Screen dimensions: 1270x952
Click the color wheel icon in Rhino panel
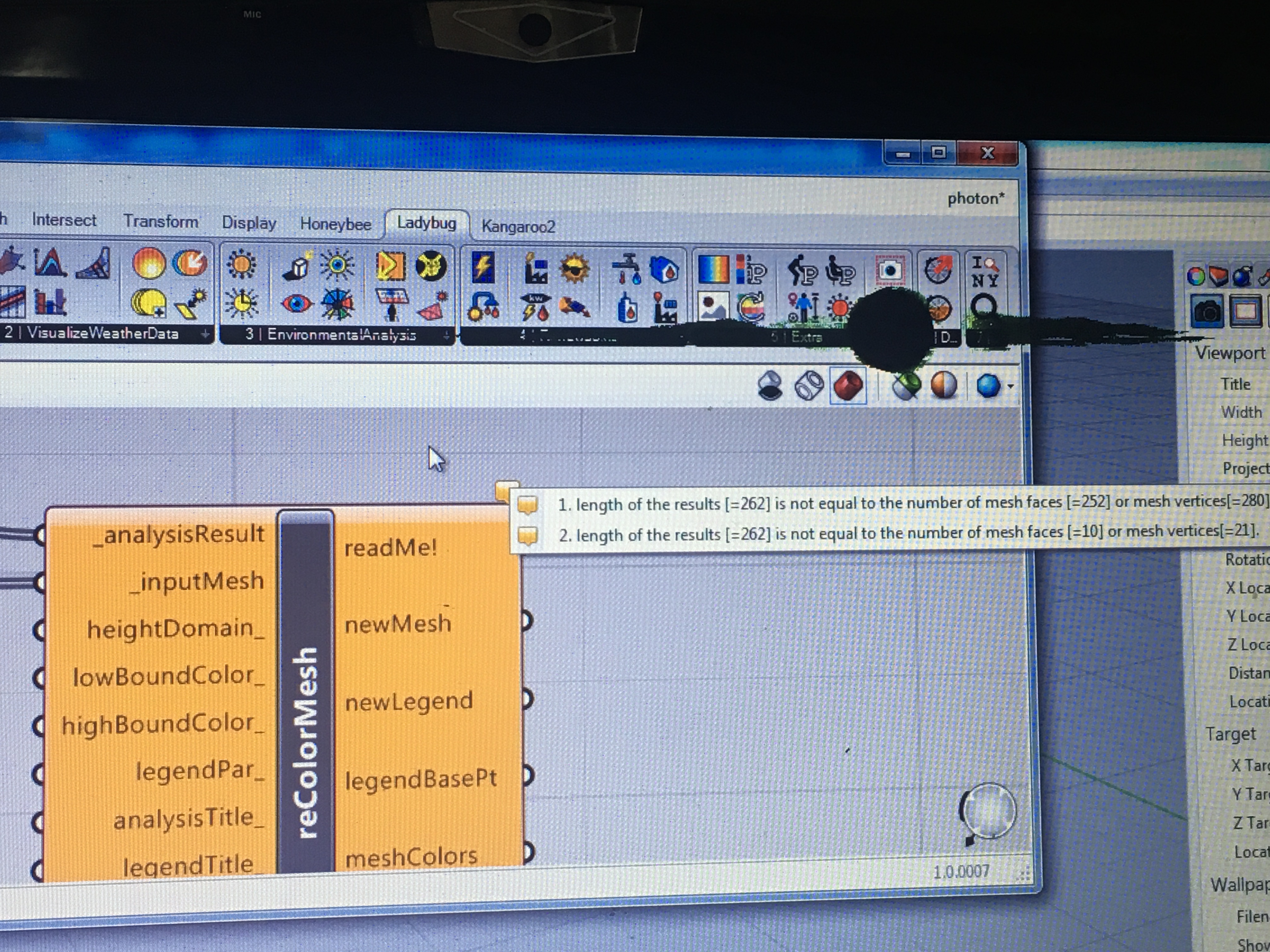(1197, 277)
